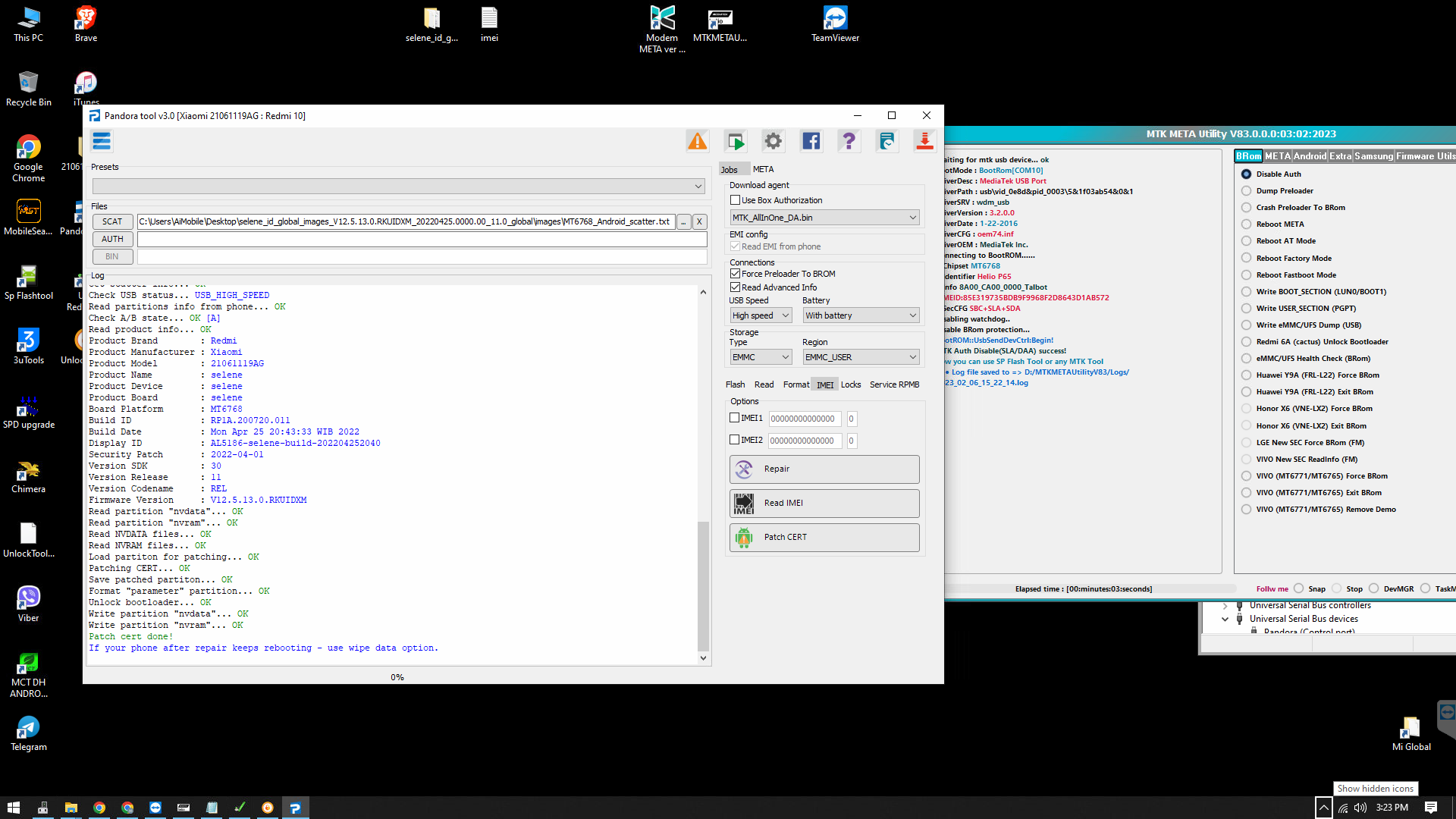The width and height of the screenshot is (1456, 819).
Task: Switch to the Locks tab
Action: coord(851,385)
